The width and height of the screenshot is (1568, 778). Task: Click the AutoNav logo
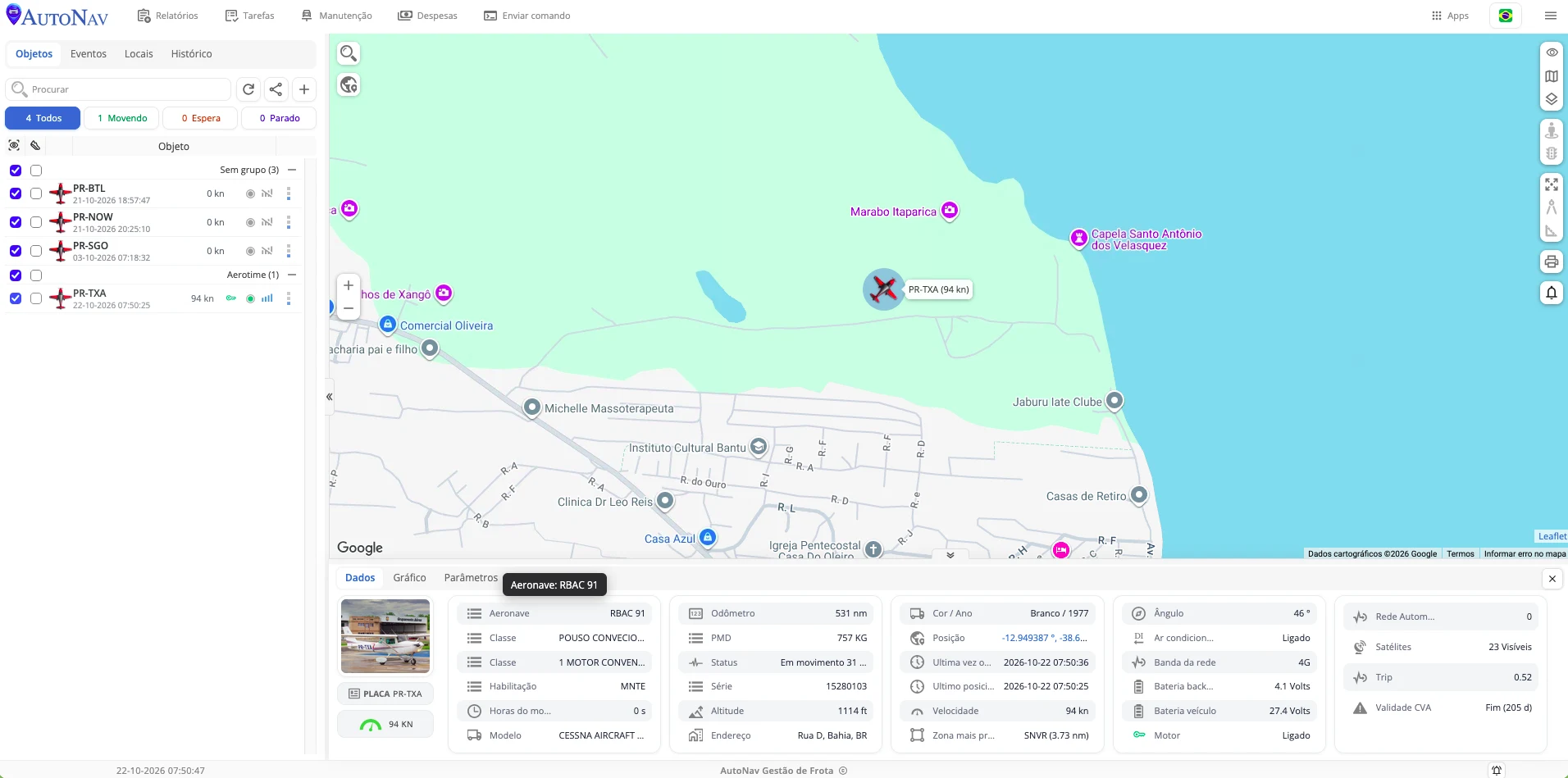57,16
